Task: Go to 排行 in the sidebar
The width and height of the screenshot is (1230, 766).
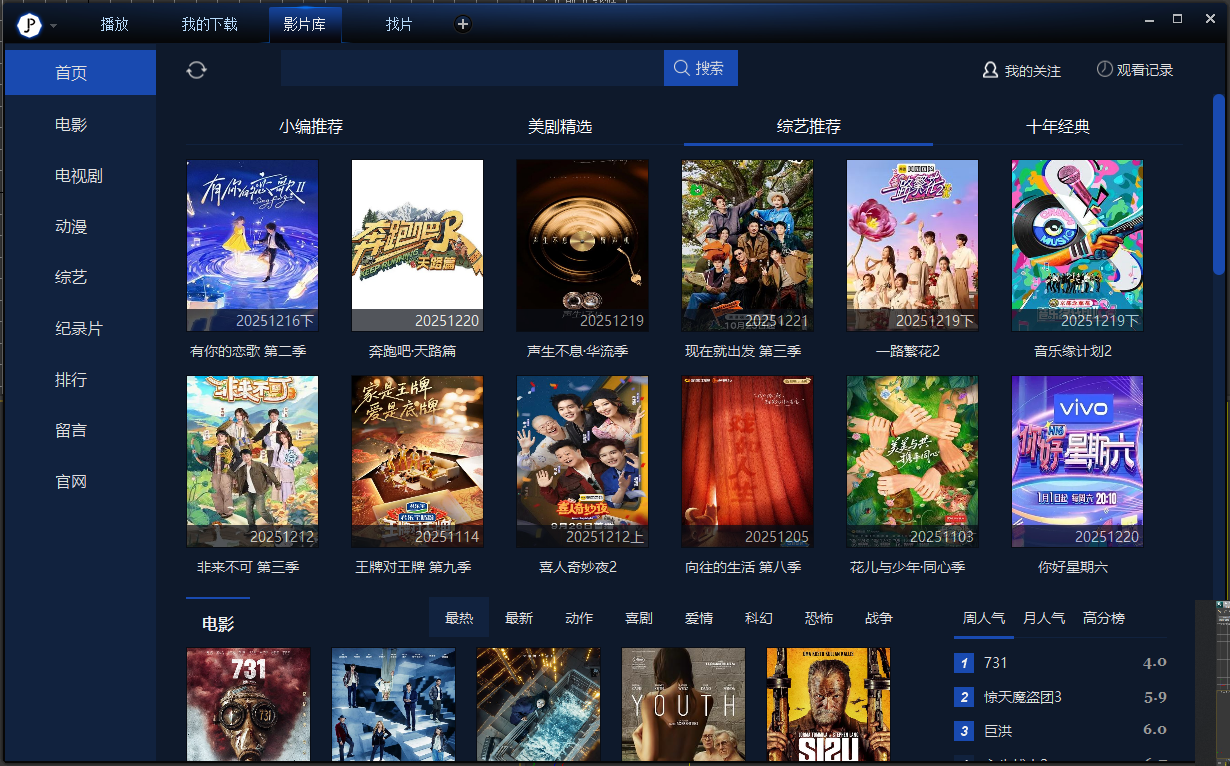Action: pos(71,380)
